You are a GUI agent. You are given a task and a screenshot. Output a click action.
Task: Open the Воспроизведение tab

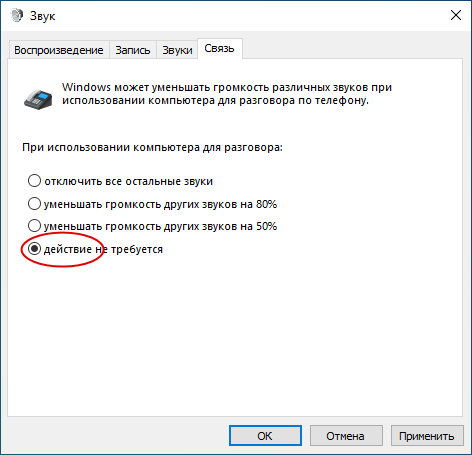[x=59, y=50]
